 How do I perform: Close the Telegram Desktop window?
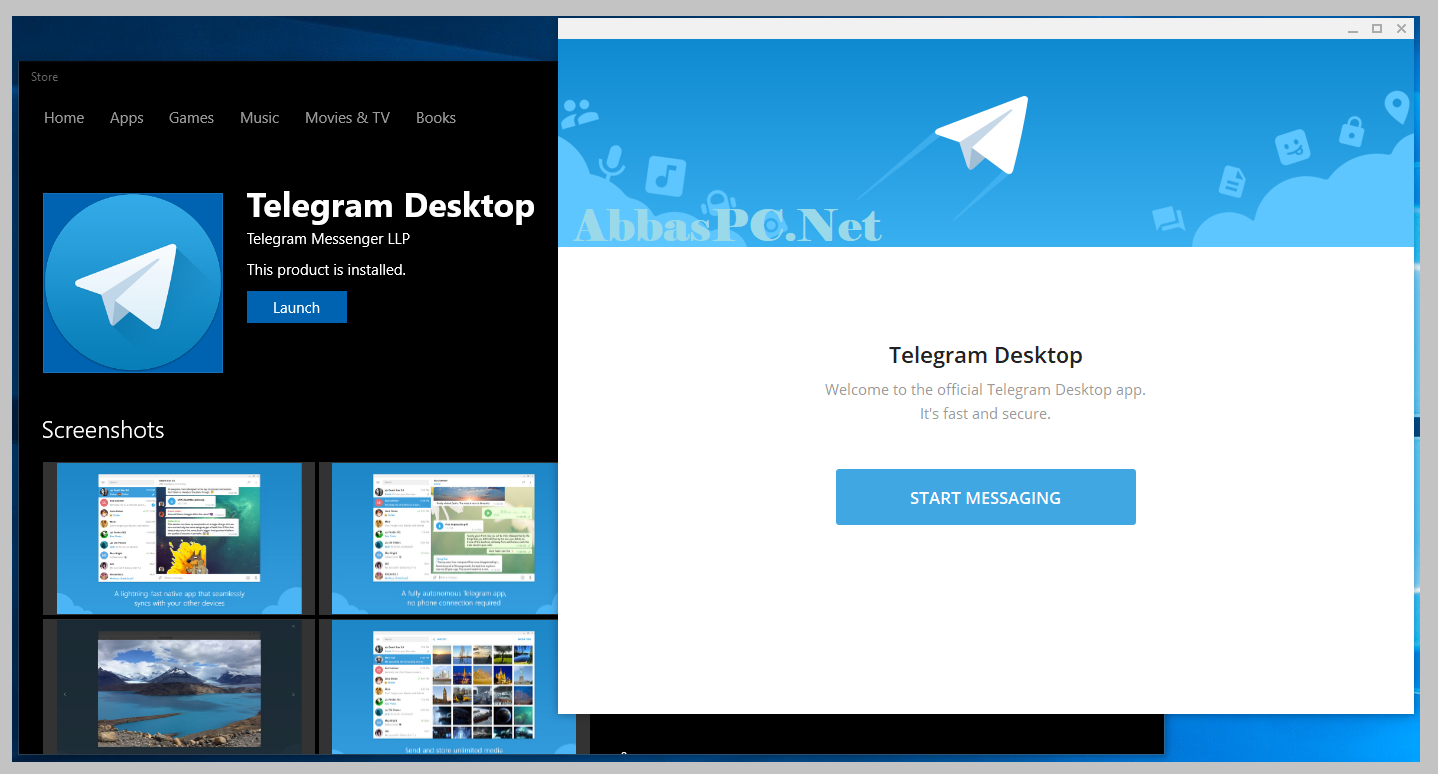(x=1401, y=29)
